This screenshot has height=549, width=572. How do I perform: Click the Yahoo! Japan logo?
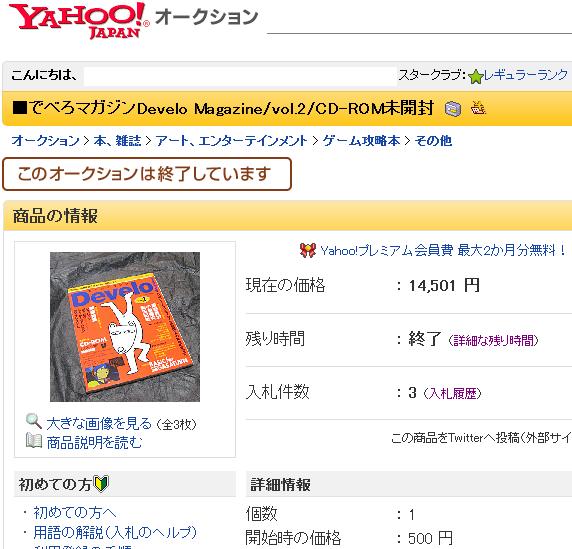[x=79, y=20]
